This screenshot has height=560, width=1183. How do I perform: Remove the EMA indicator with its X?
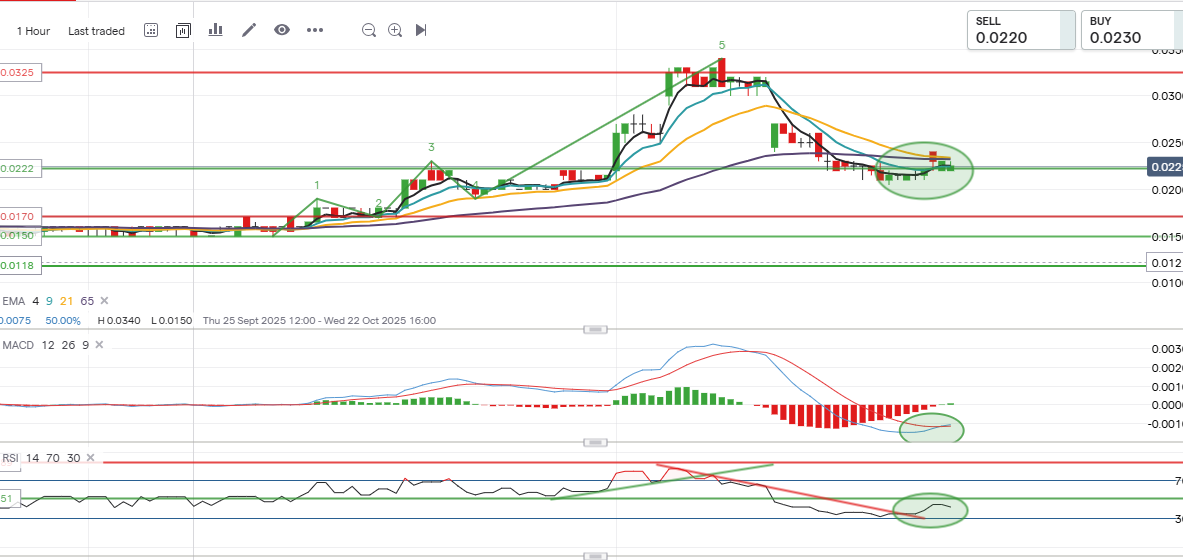[x=104, y=300]
